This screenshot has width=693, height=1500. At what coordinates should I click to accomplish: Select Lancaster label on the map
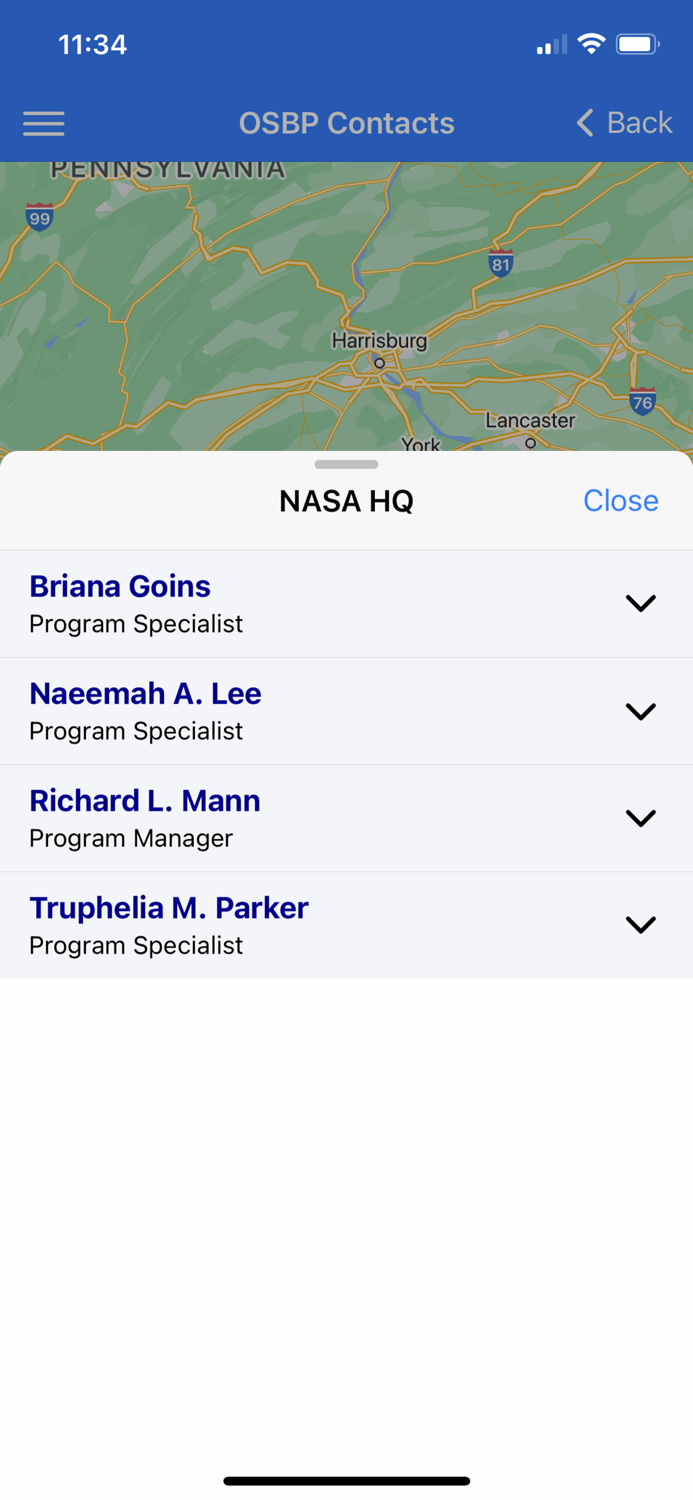click(x=531, y=420)
